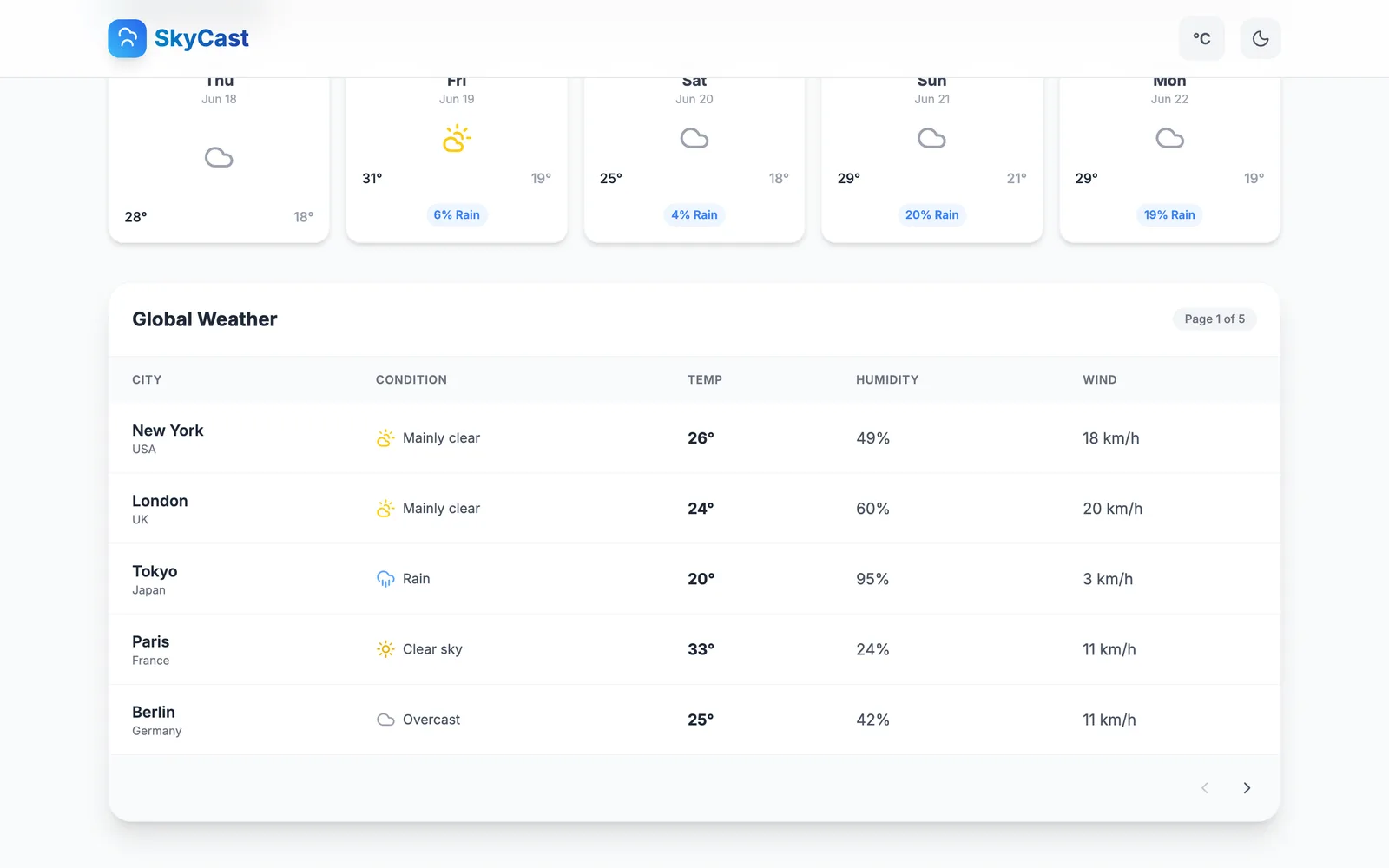Click the cloud icon on Jun 20 card
Viewport: 1389px width, 868px height.
pyautogui.click(x=694, y=138)
